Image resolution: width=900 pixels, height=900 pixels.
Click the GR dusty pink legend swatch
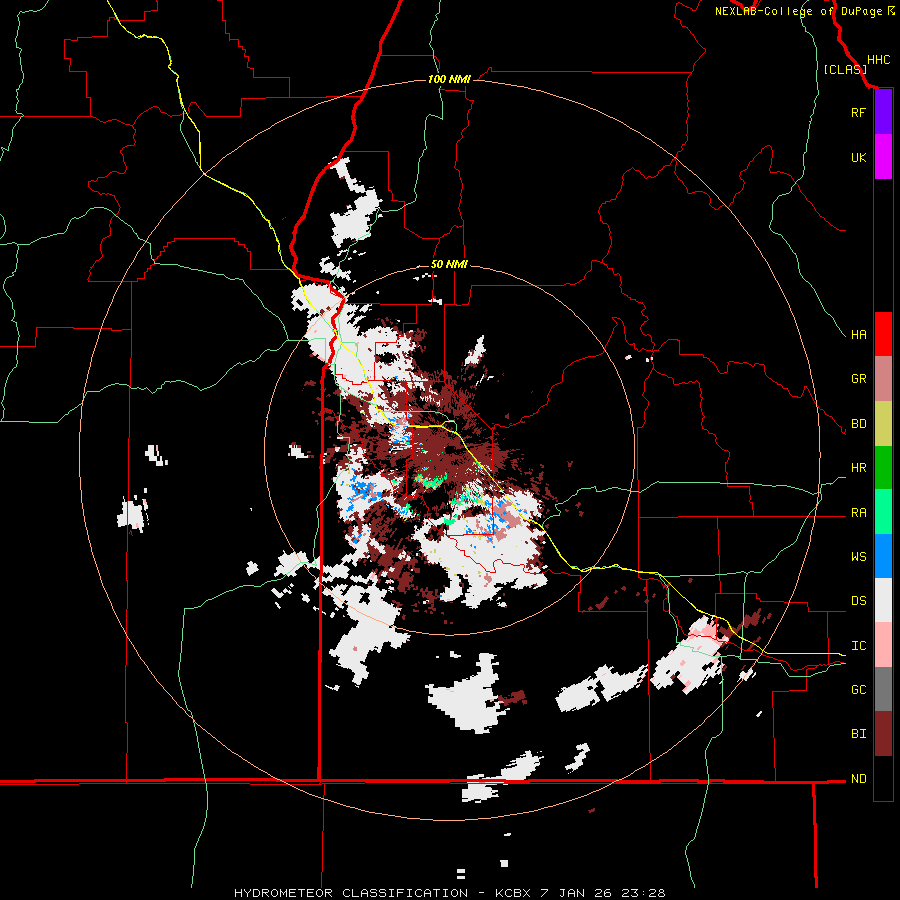coord(883,379)
